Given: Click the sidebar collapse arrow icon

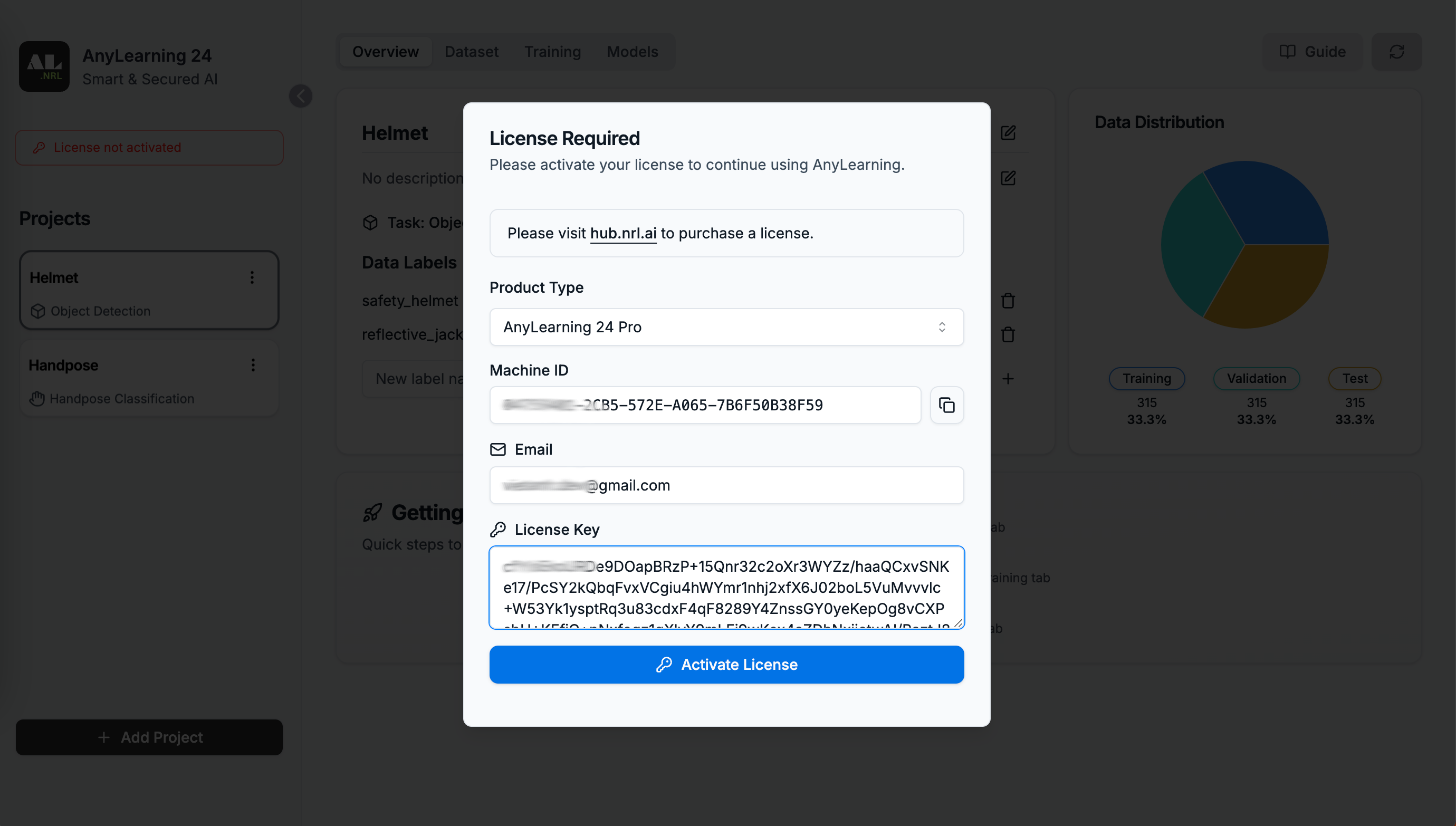Looking at the screenshot, I should point(301,96).
